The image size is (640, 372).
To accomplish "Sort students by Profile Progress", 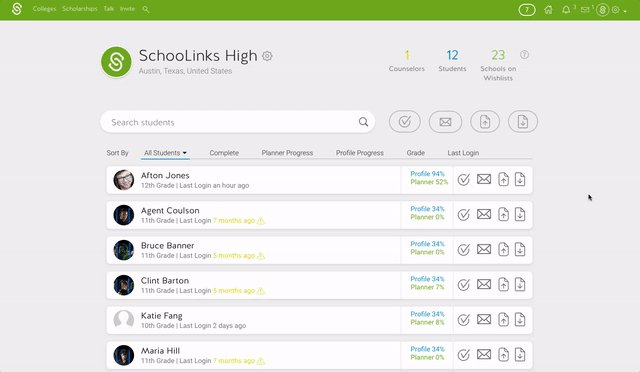I will [360, 153].
